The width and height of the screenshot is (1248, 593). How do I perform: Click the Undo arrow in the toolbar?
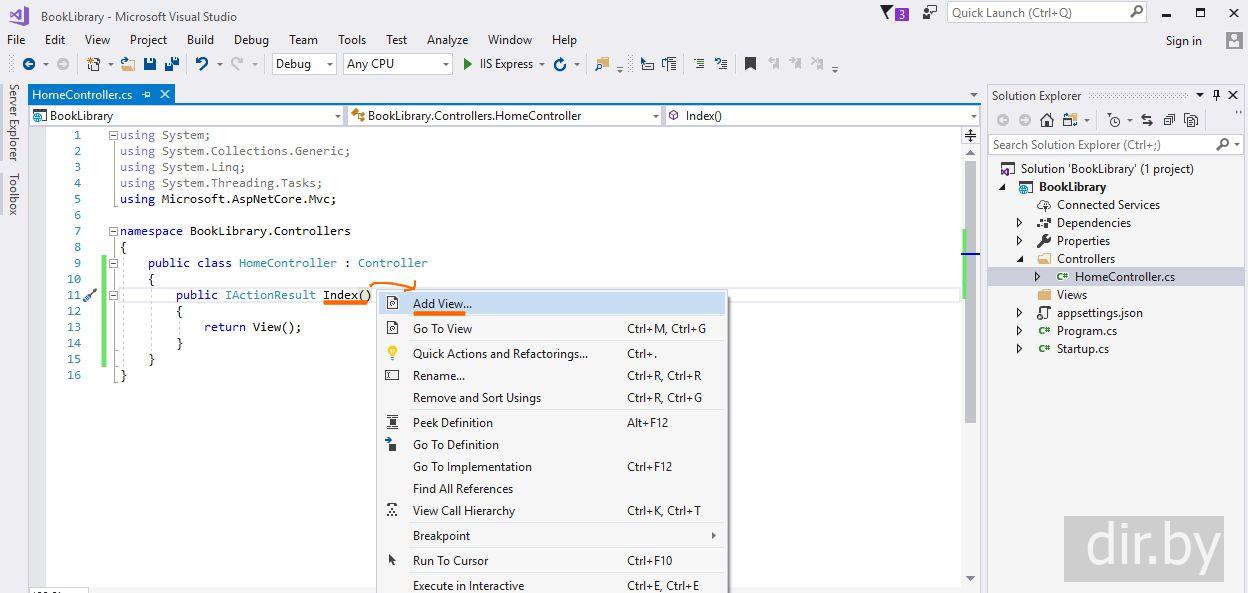[x=202, y=64]
